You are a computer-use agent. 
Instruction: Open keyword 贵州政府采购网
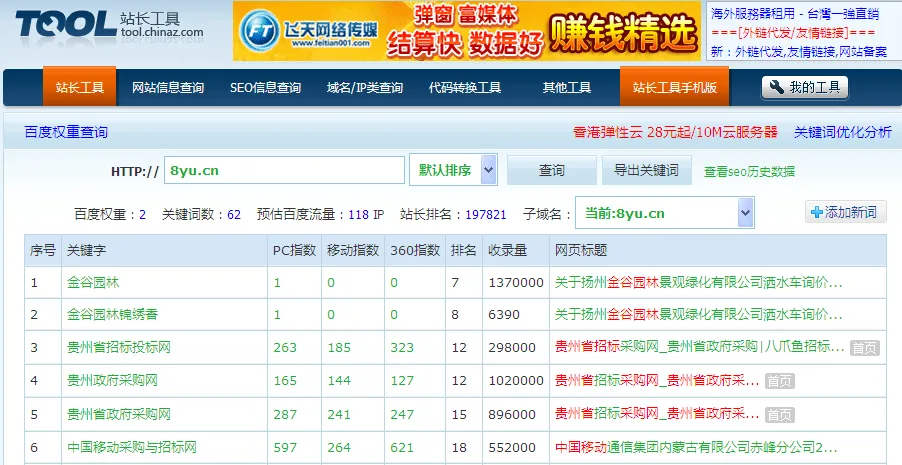[x=112, y=380]
